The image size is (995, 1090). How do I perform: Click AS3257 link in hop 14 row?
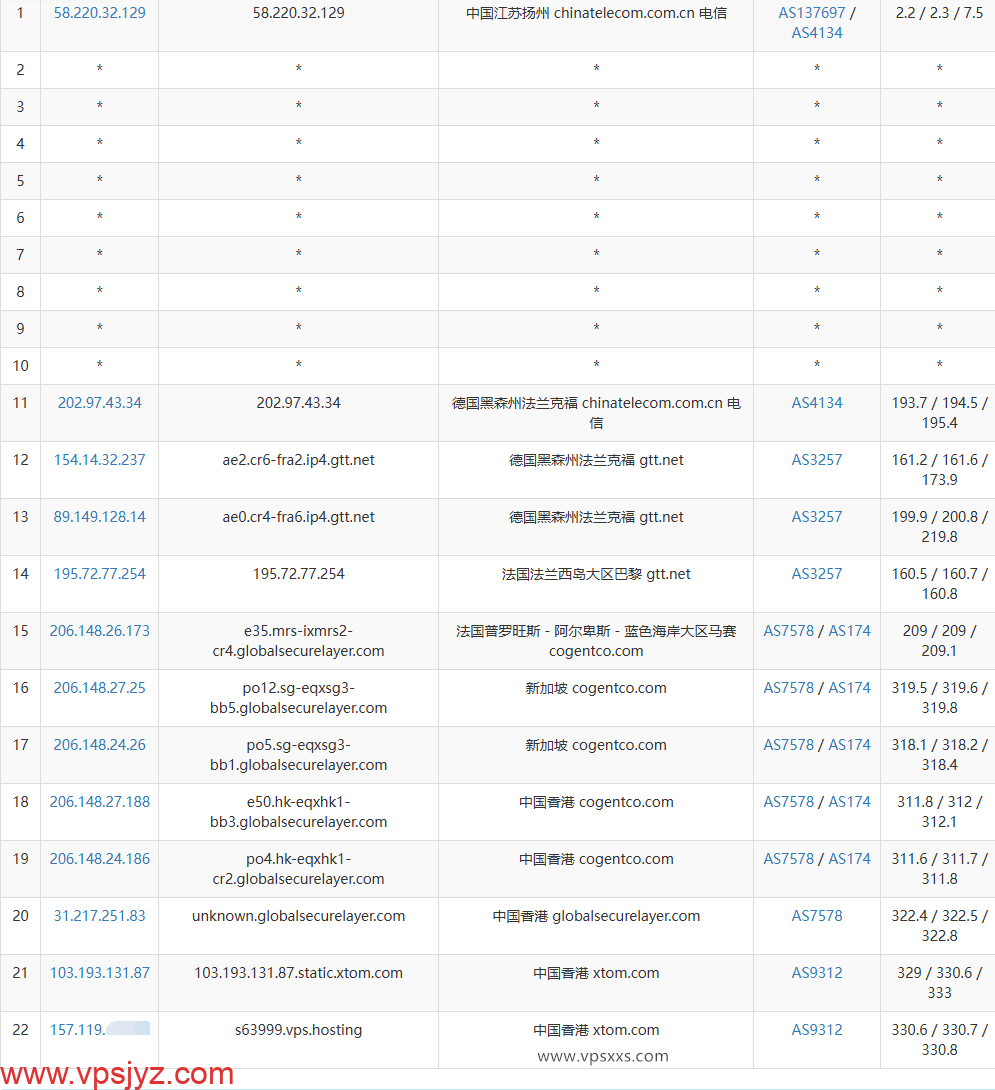point(817,574)
